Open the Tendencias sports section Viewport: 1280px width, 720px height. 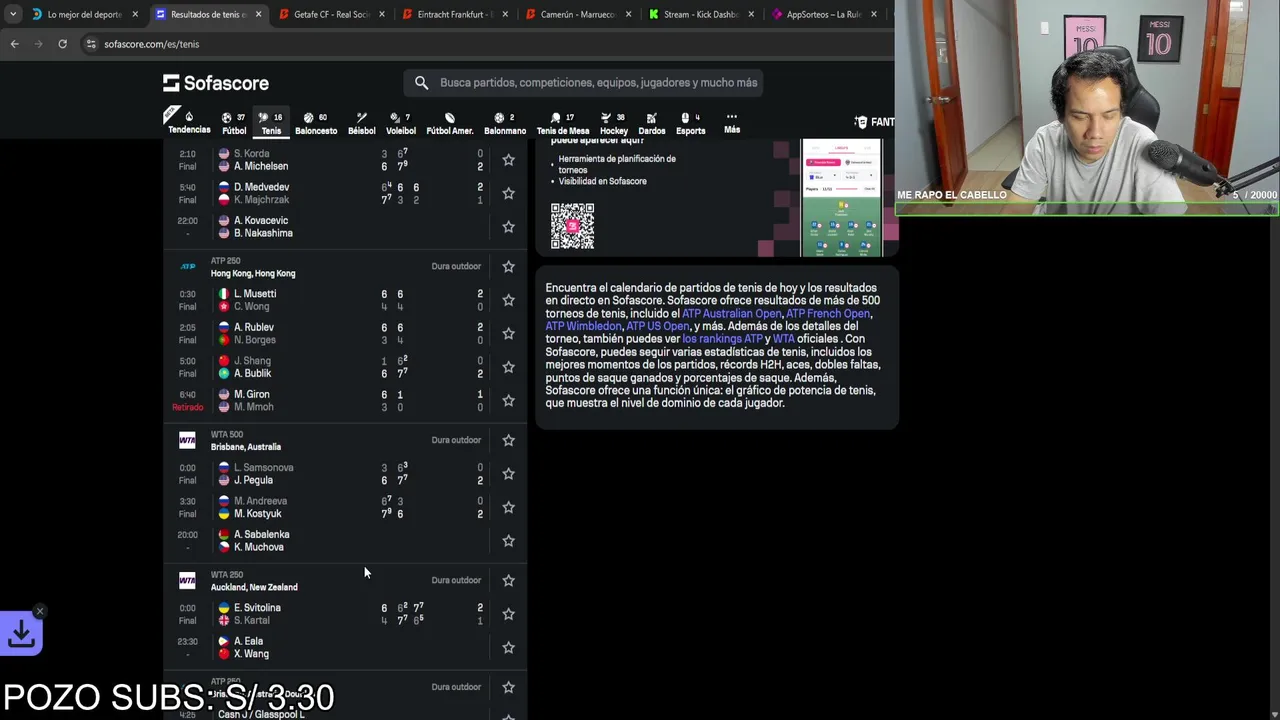[x=189, y=123]
